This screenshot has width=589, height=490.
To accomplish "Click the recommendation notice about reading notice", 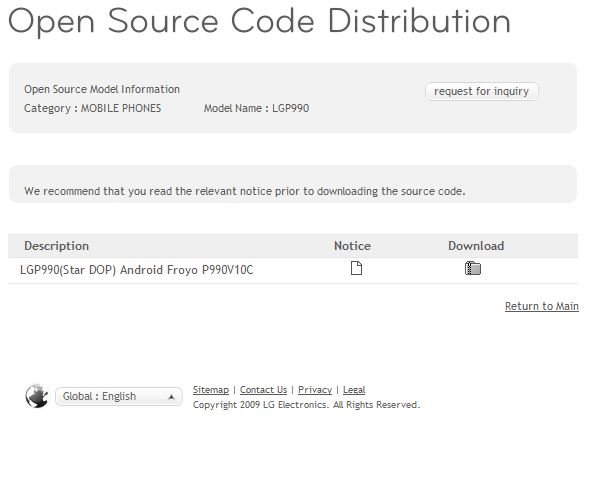I will pyautogui.click(x=245, y=191).
